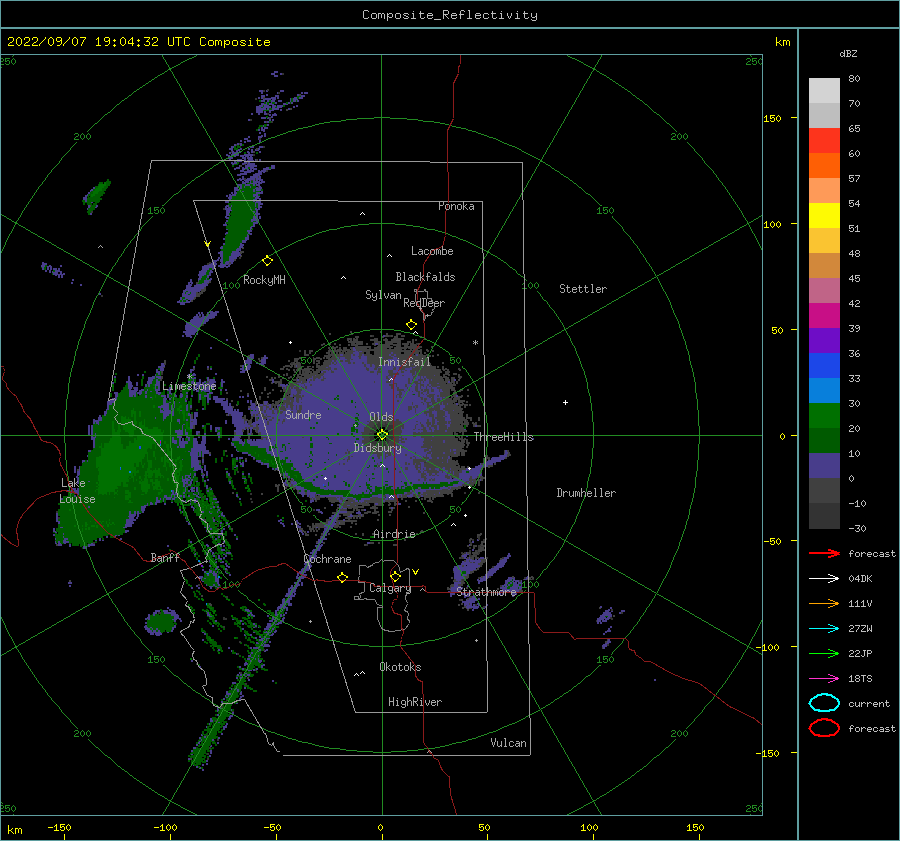This screenshot has height=841, width=900.
Task: Click the orange 111V arrow in legend
Action: coord(824,603)
